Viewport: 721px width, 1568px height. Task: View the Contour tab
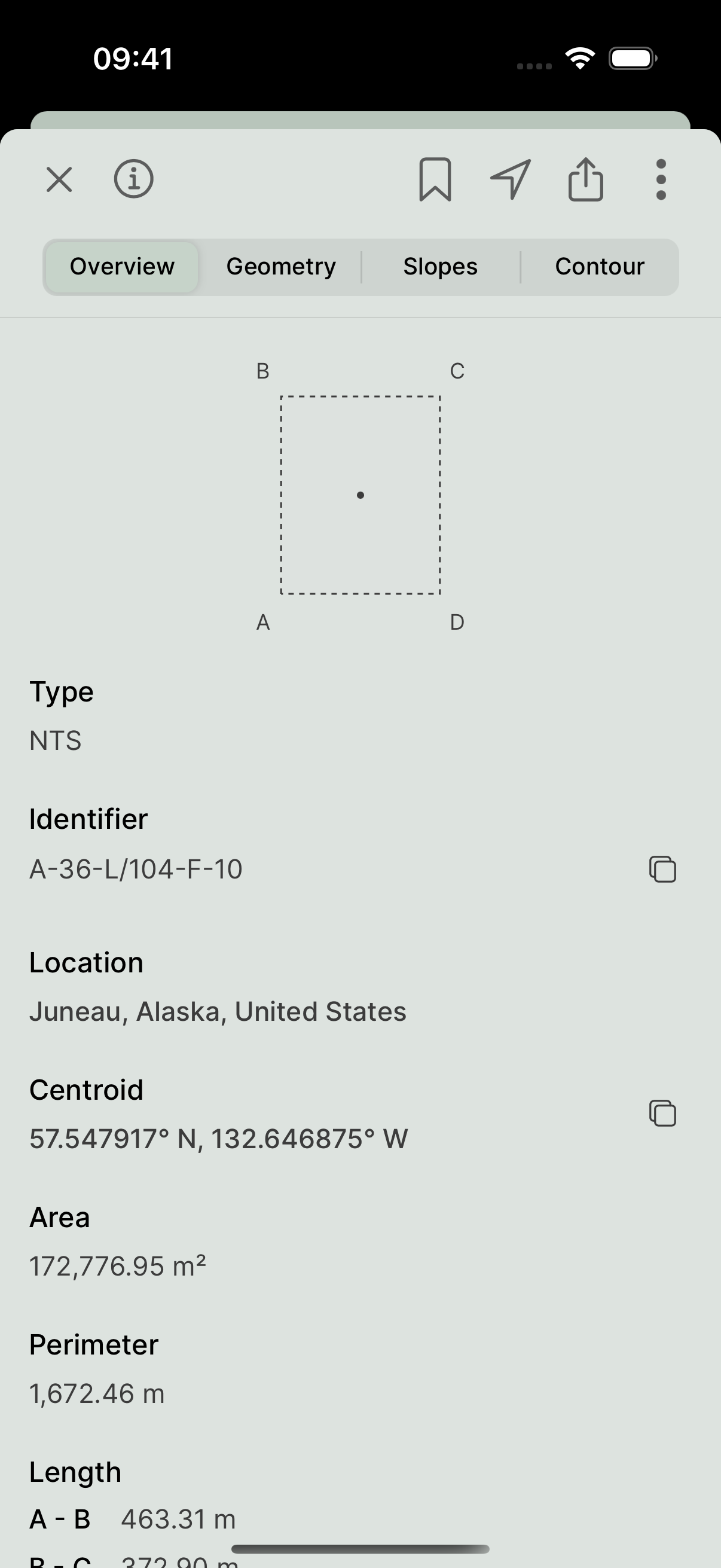(x=599, y=266)
